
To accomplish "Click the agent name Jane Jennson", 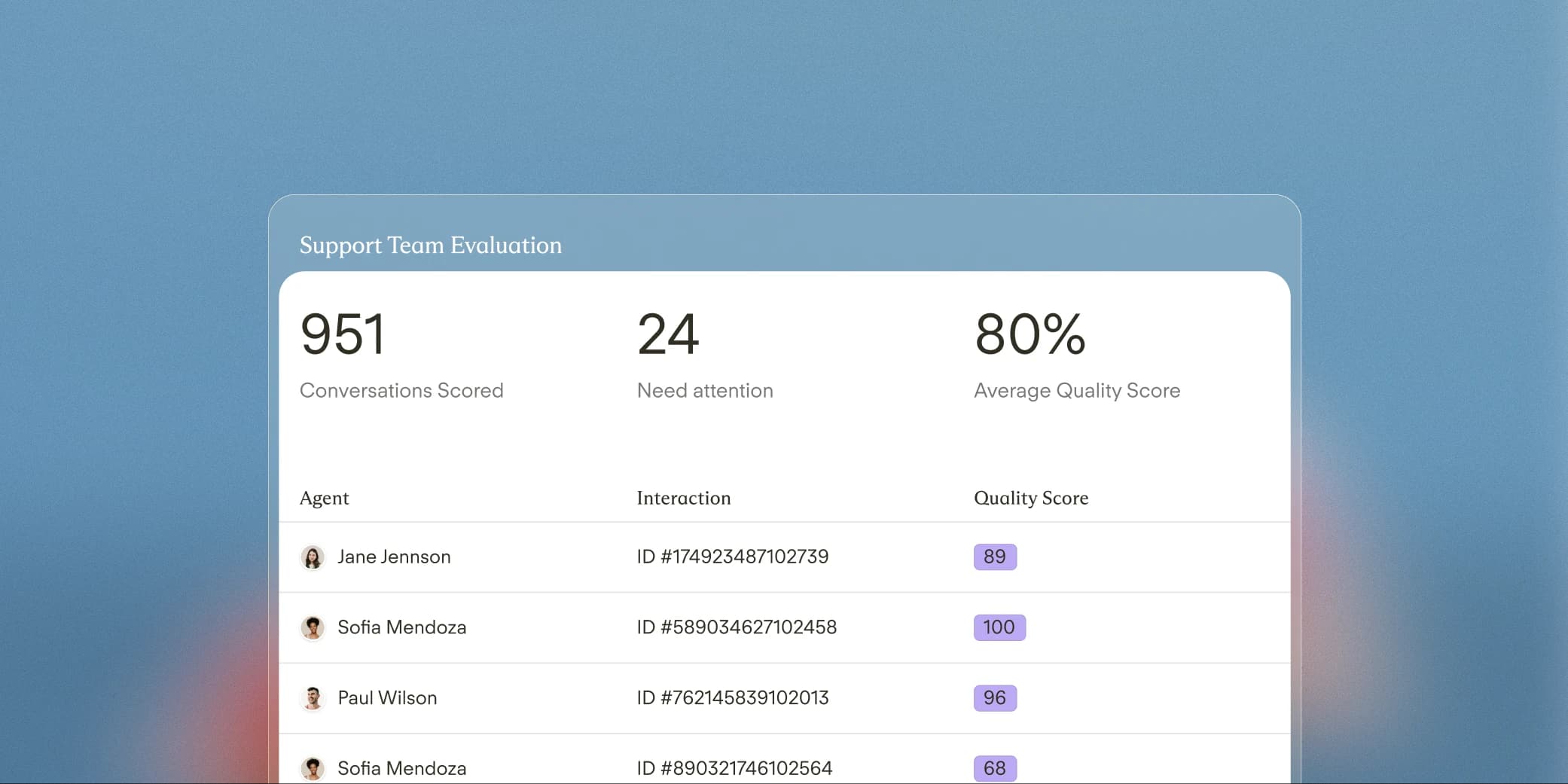I will click(394, 557).
